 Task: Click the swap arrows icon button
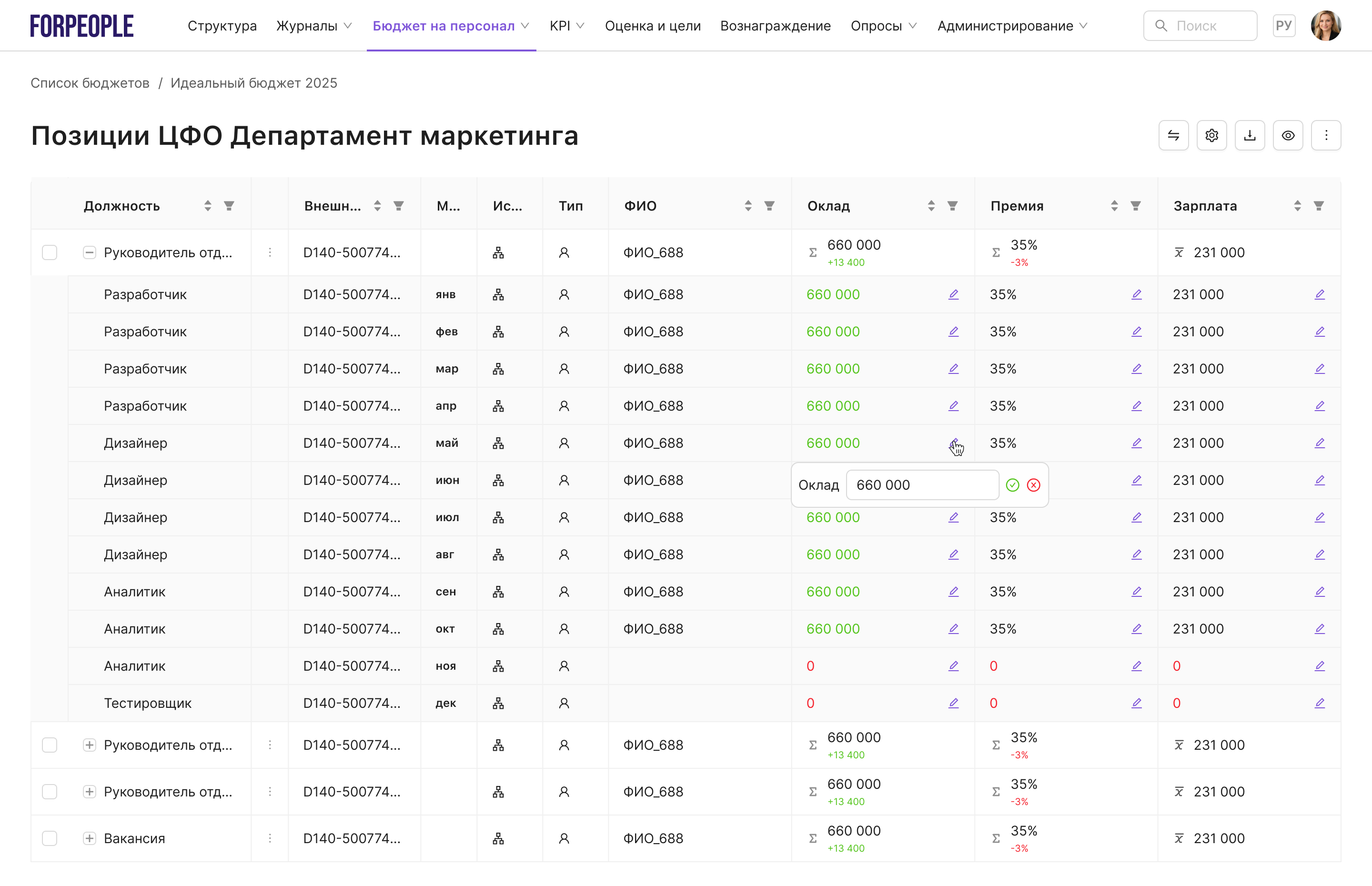tap(1173, 136)
